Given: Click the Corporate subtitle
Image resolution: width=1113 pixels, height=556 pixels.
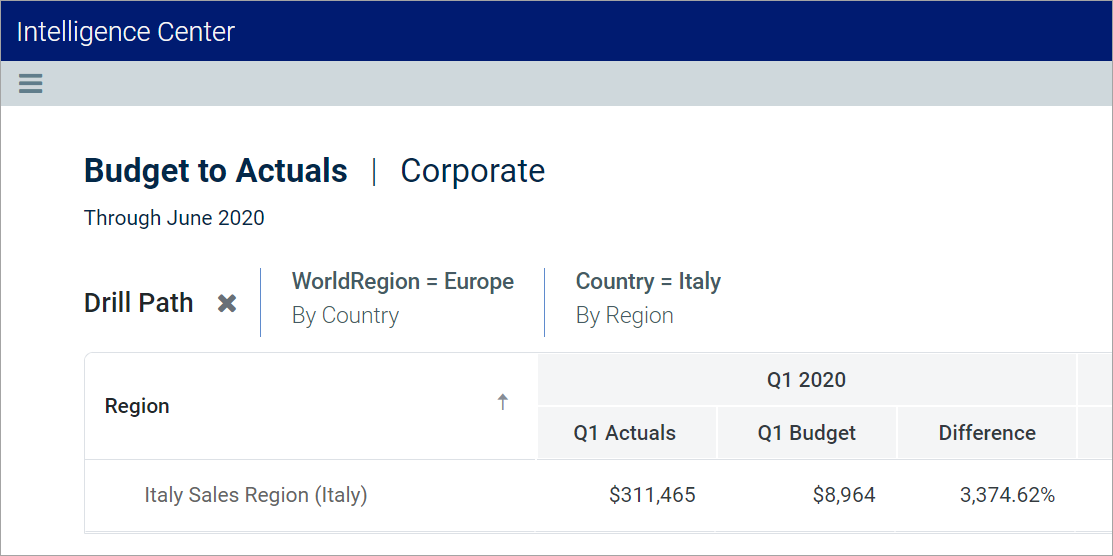Looking at the screenshot, I should pyautogui.click(x=472, y=171).
